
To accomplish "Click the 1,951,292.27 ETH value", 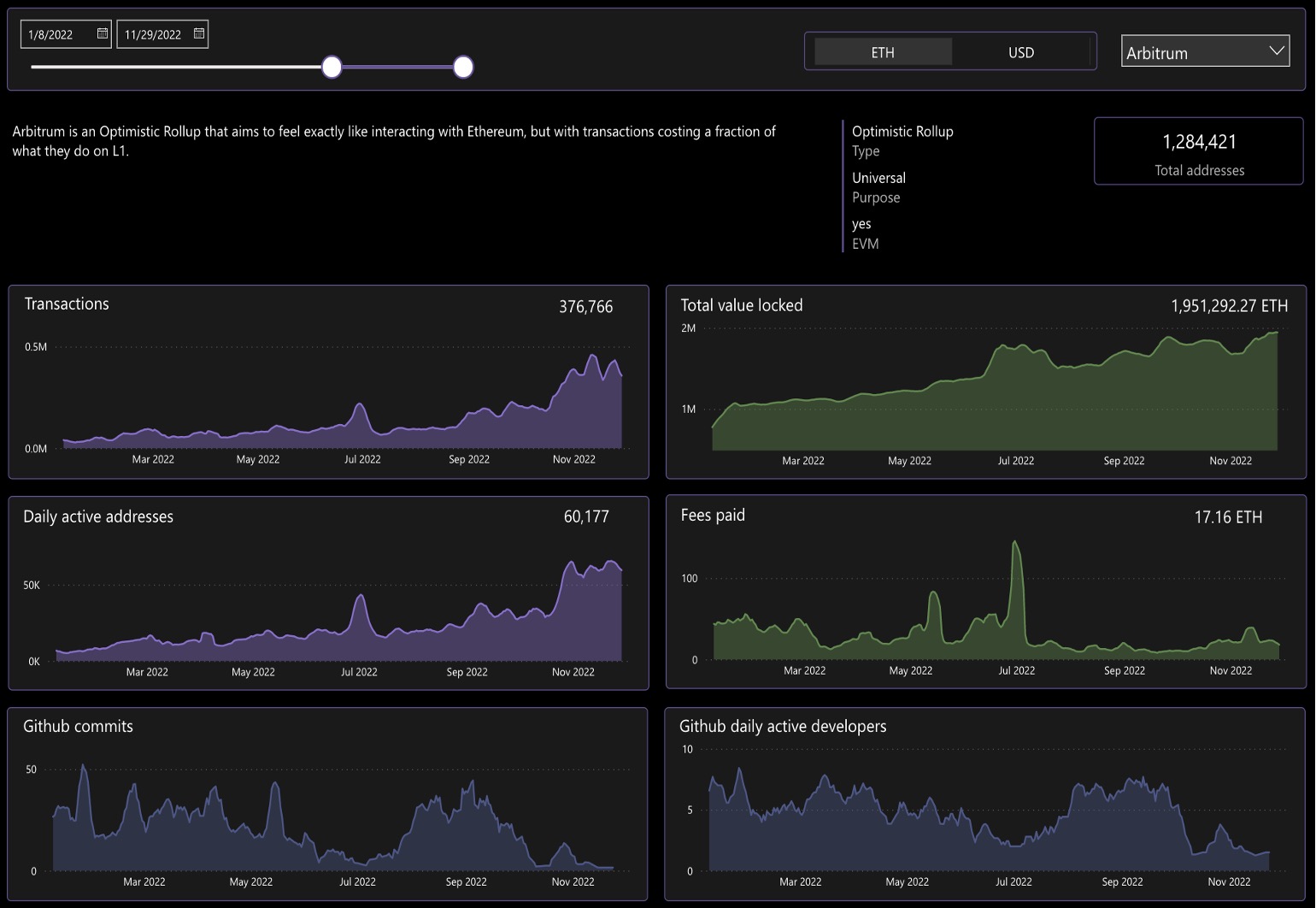I will tap(1229, 306).
